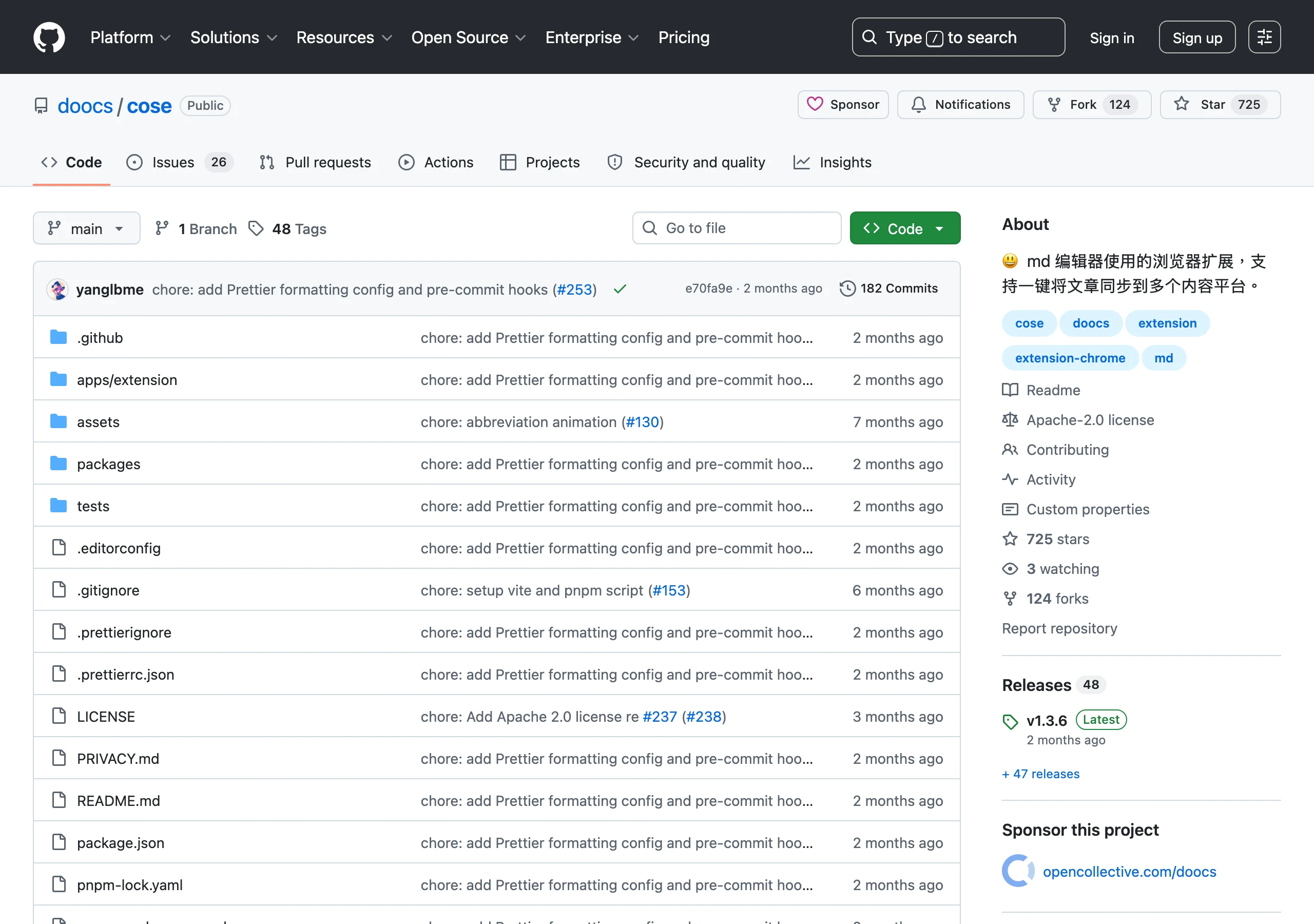1314x924 pixels.
Task: Click the tag icon beside 48 Tags
Action: click(256, 228)
